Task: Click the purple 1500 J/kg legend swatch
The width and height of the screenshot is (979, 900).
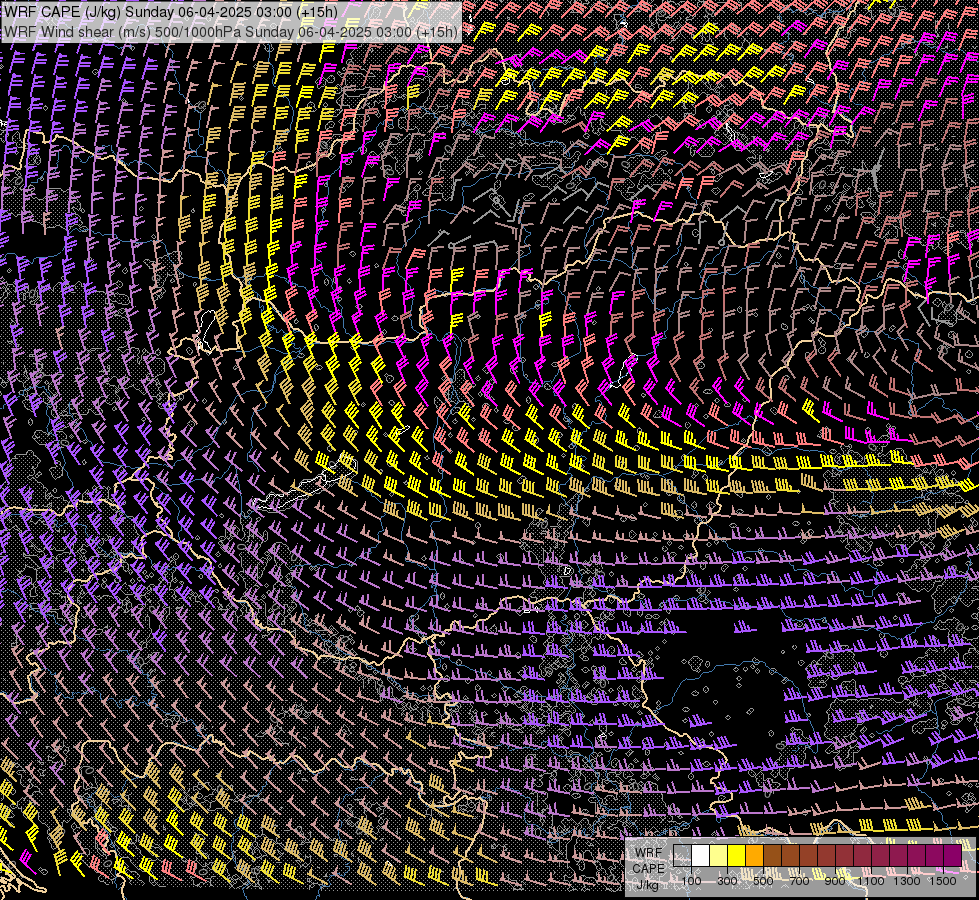Action: tap(953, 855)
